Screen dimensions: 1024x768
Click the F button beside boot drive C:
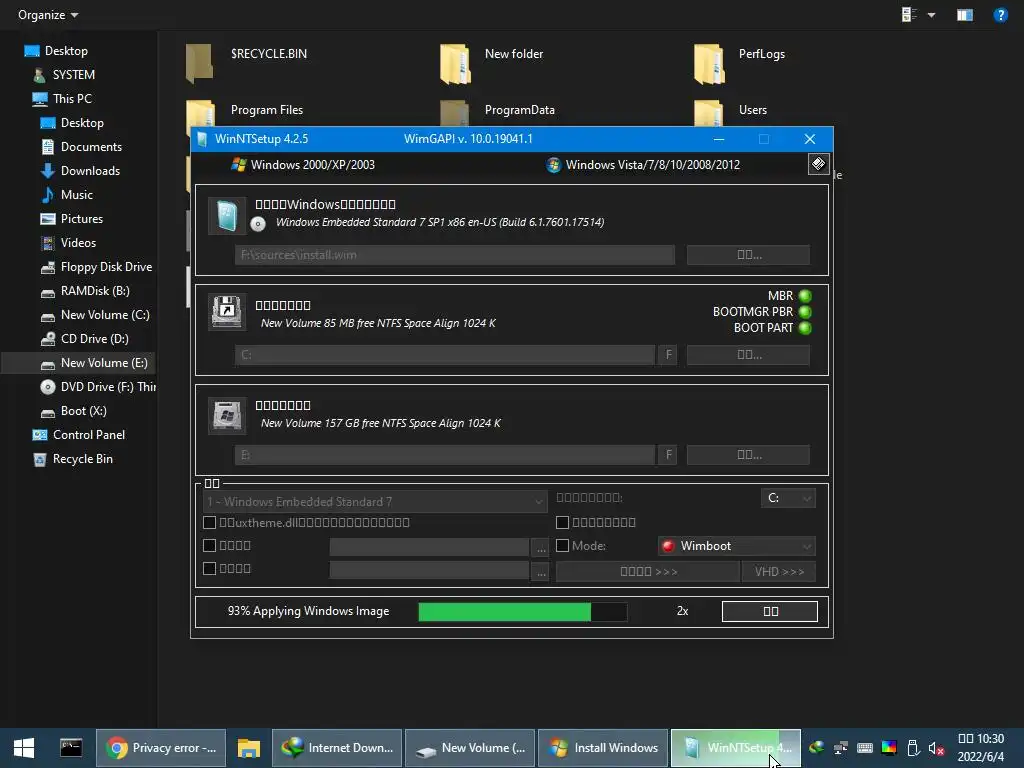[x=667, y=355]
